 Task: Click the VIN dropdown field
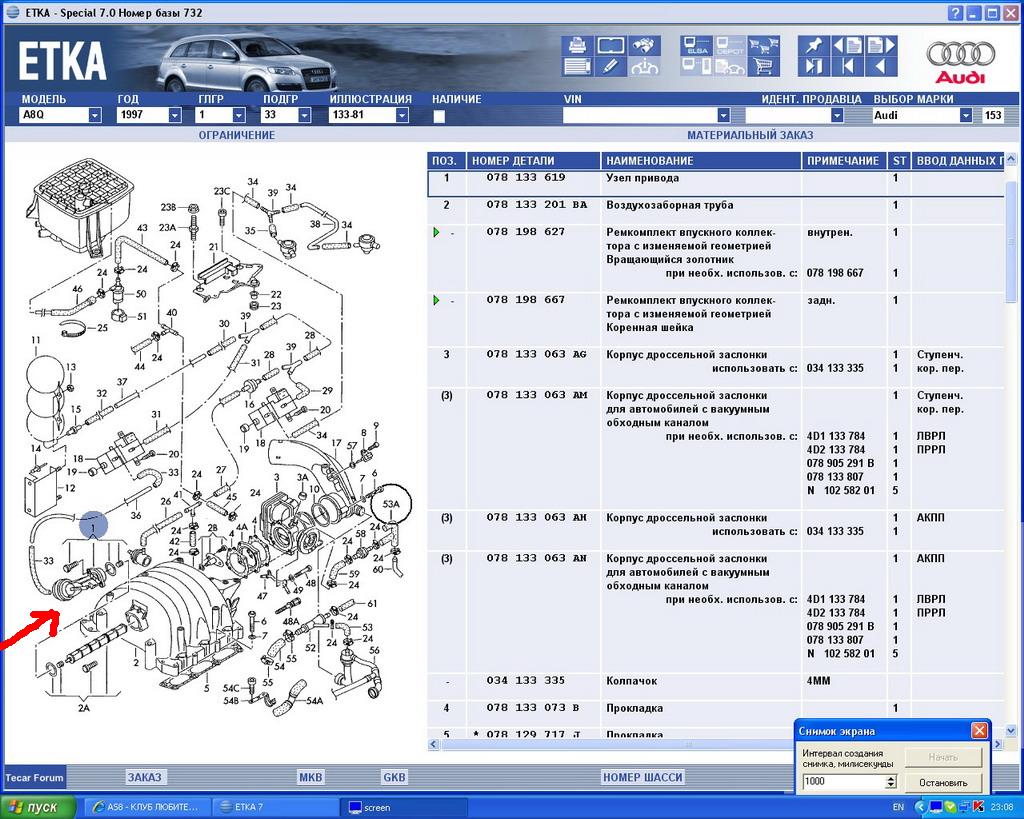pyautogui.click(x=646, y=116)
